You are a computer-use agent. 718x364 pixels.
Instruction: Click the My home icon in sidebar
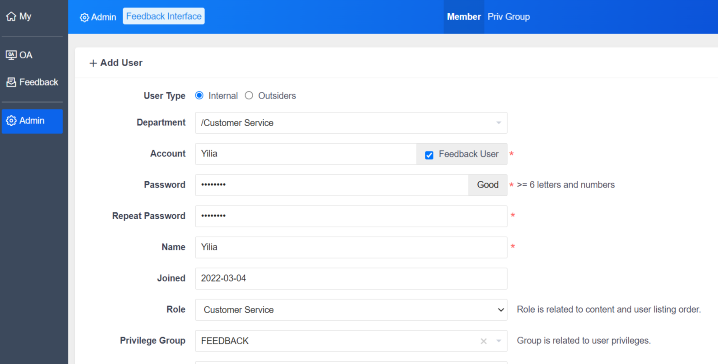click(x=11, y=16)
